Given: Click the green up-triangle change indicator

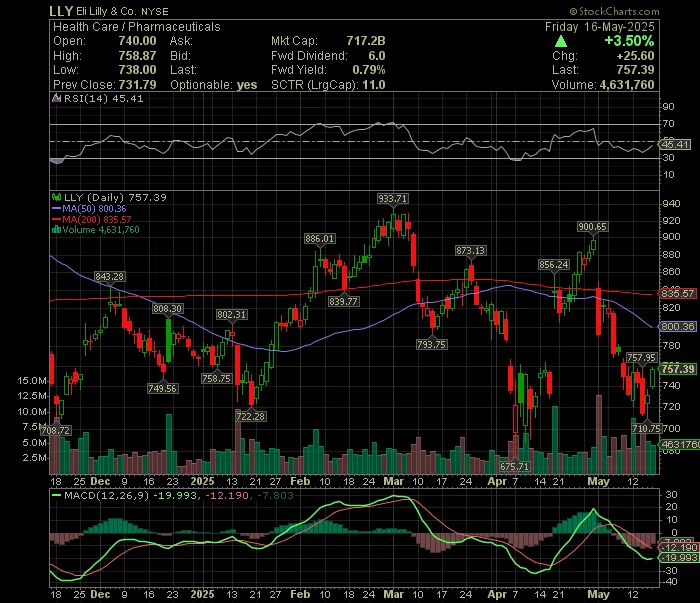Looking at the screenshot, I should 561,42.
